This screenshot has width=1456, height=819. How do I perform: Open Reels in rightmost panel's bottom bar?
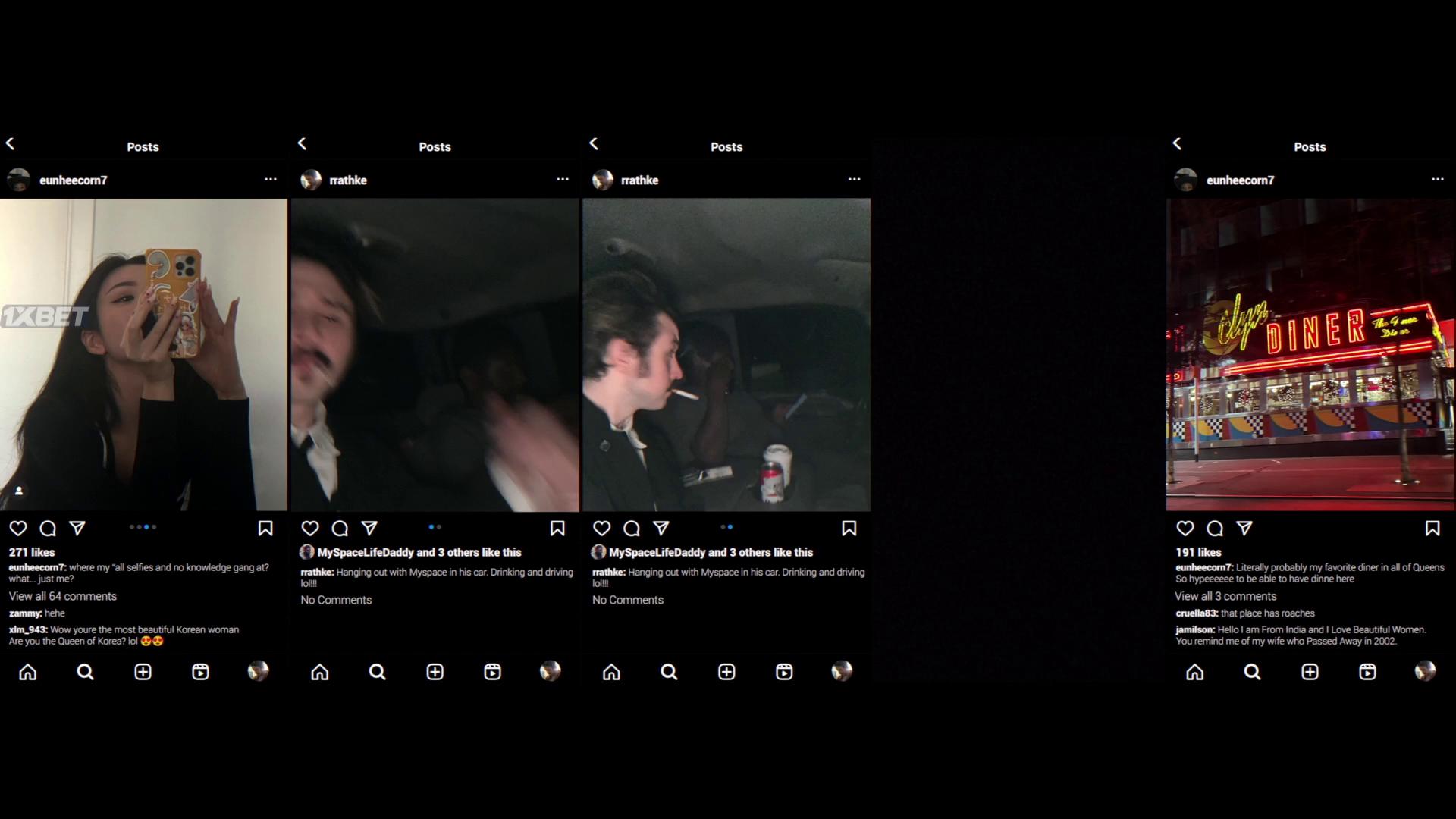coord(1367,672)
